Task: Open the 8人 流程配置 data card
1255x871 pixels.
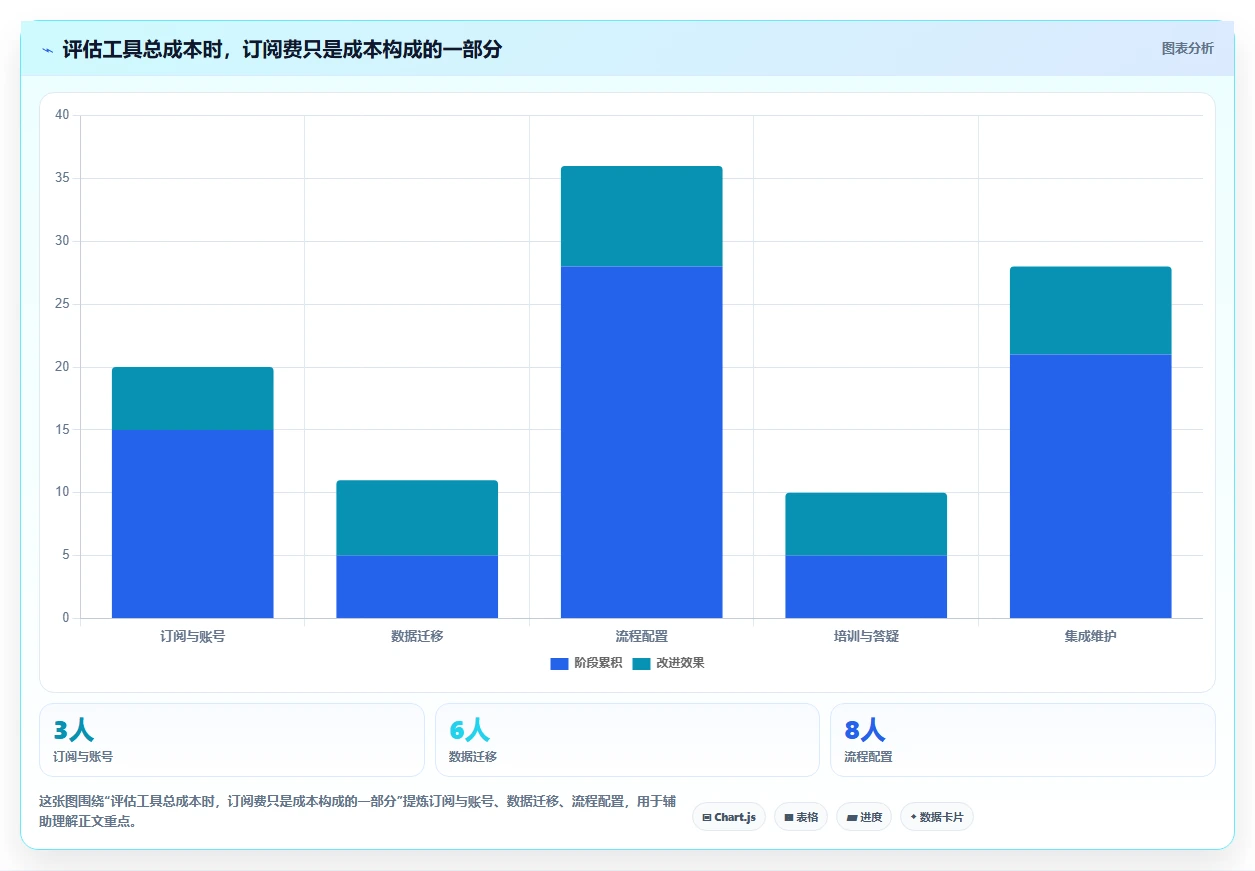Action: (1023, 740)
